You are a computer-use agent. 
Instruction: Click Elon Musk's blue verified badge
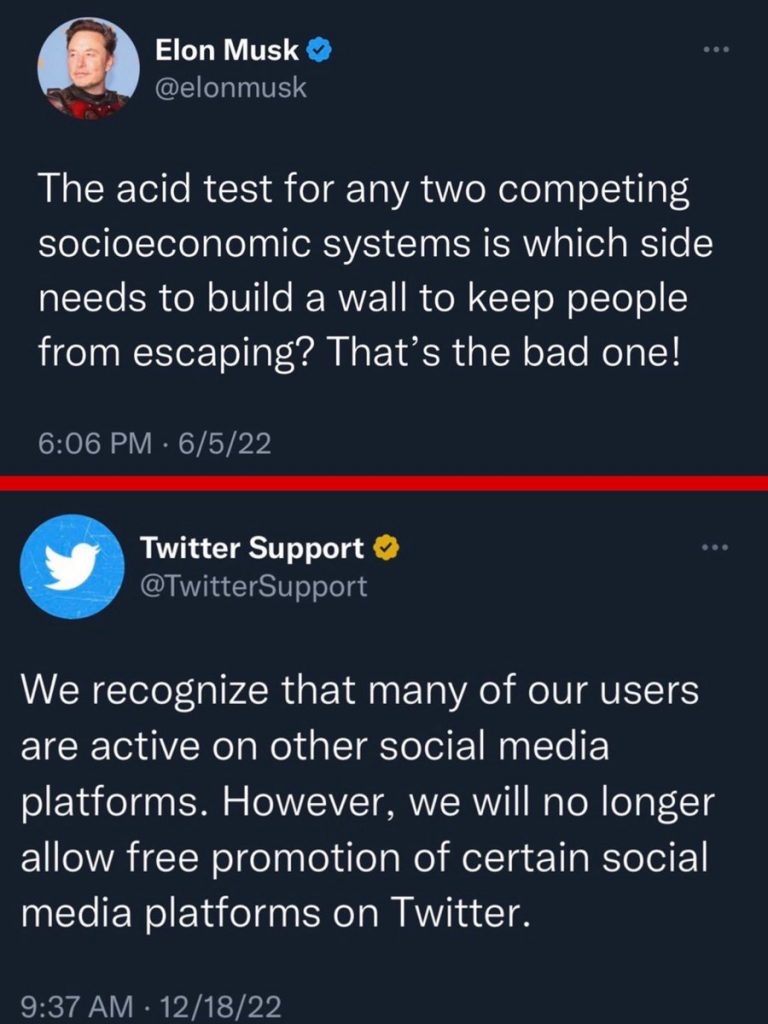(x=319, y=48)
